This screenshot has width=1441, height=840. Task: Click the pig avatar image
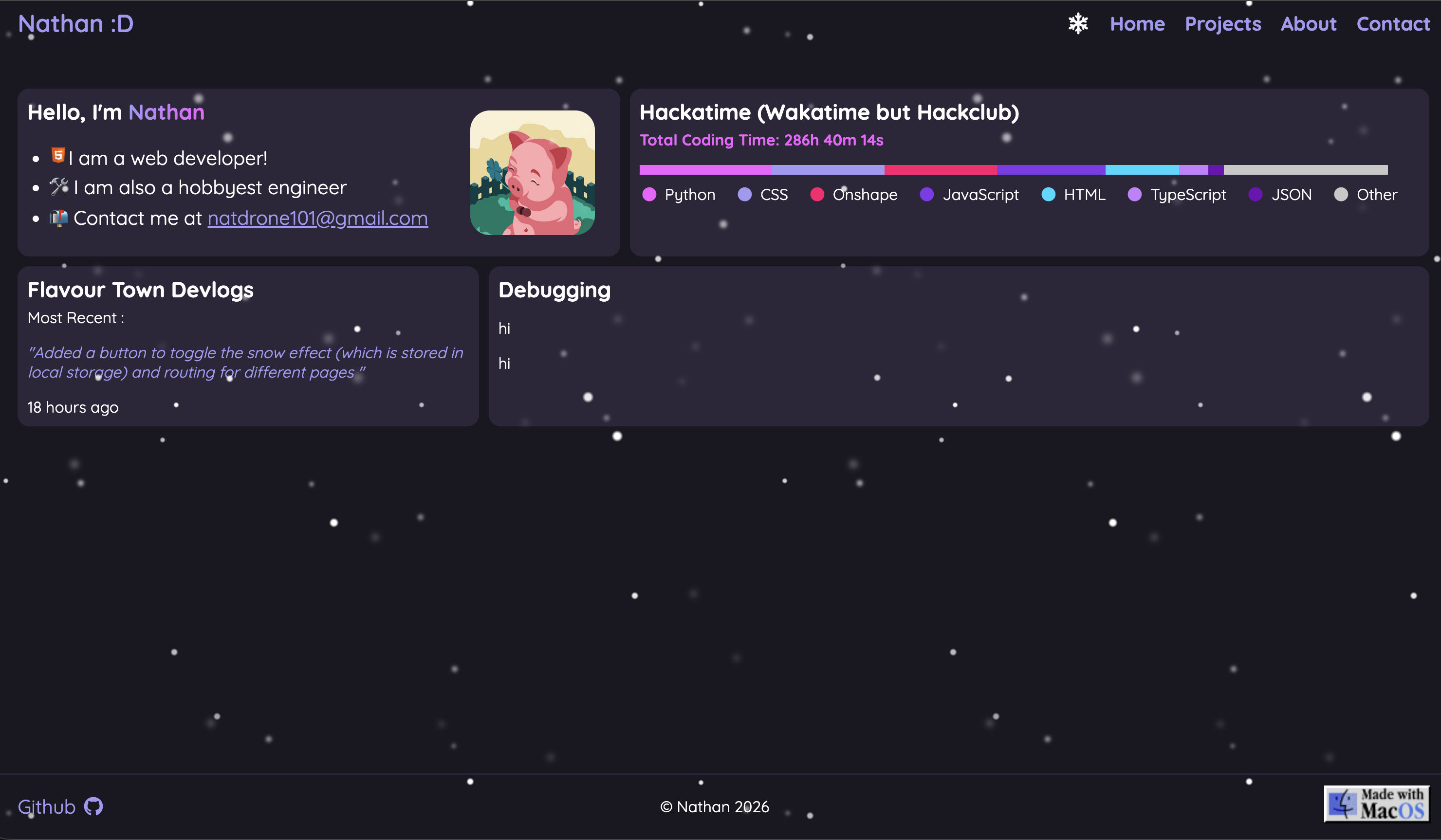[x=532, y=173]
